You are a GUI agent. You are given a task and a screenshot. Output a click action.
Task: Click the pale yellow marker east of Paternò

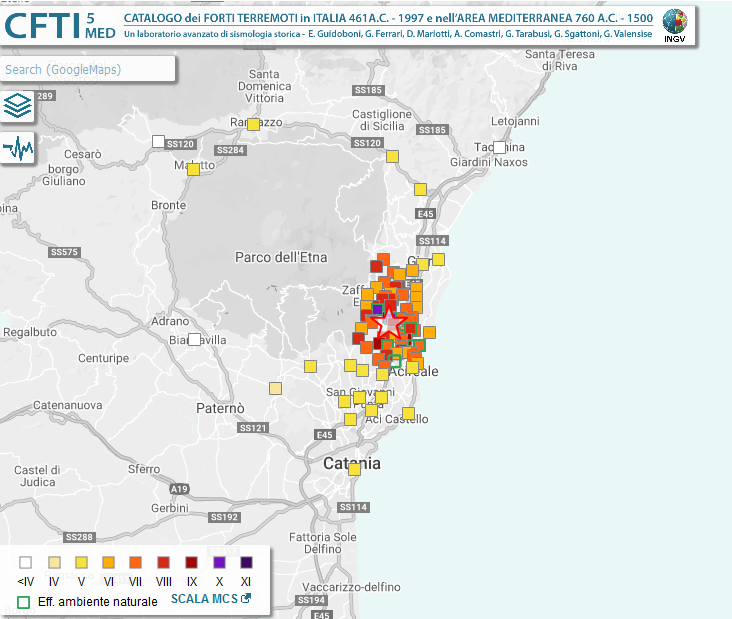275,388
